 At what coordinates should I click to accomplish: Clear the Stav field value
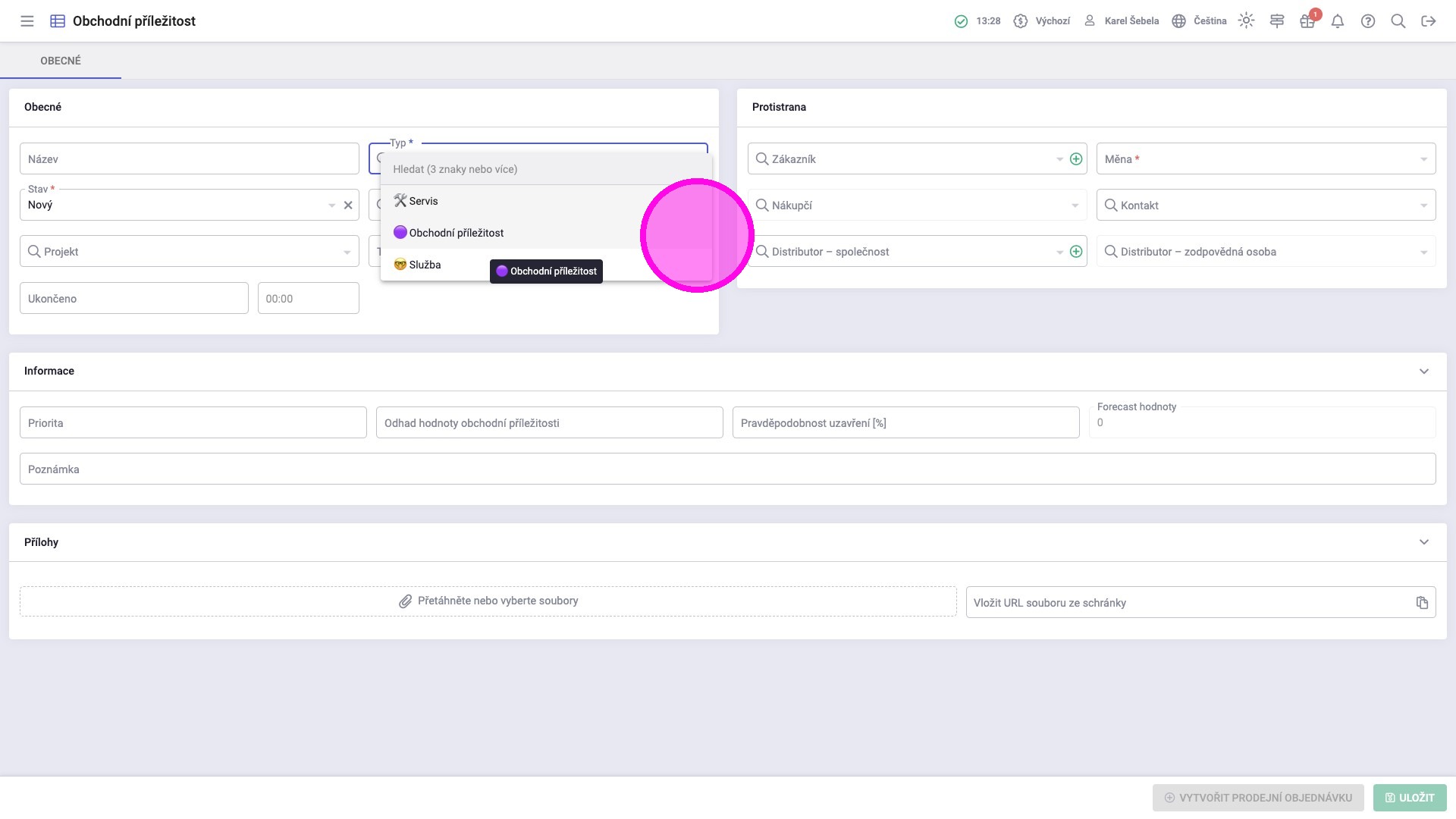[x=348, y=206]
